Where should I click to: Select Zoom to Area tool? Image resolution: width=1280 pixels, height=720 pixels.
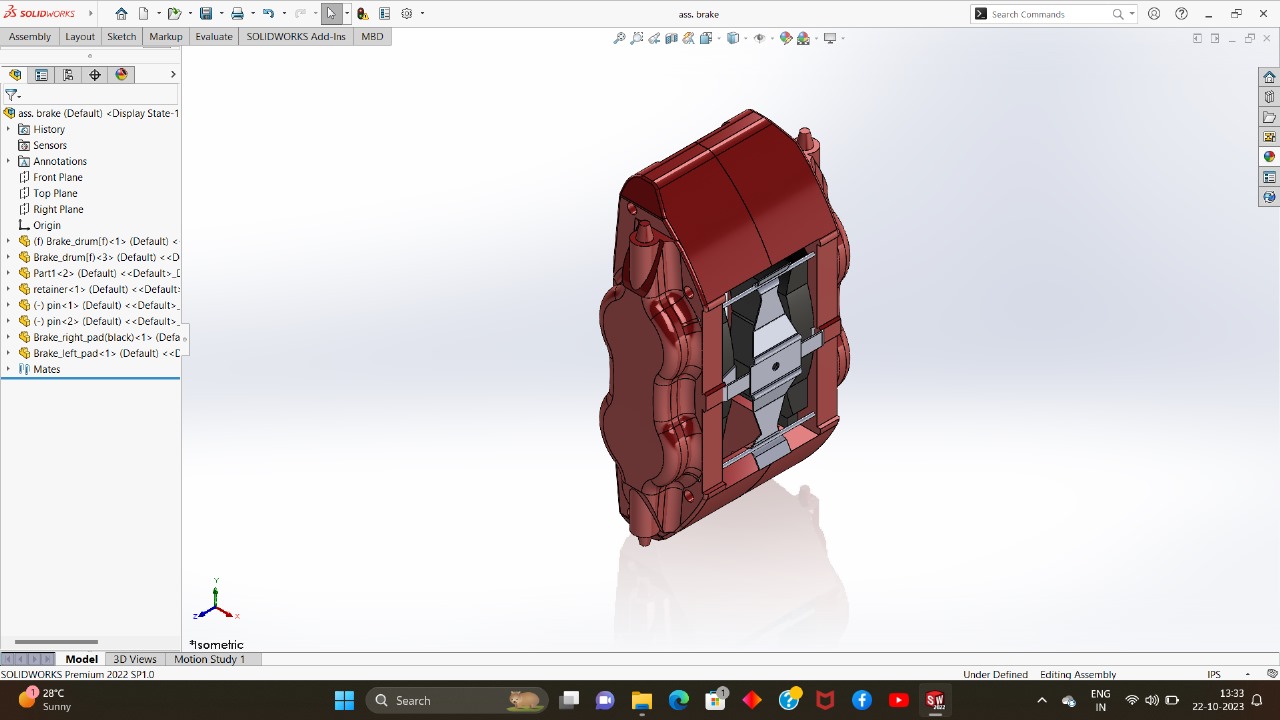tap(637, 38)
